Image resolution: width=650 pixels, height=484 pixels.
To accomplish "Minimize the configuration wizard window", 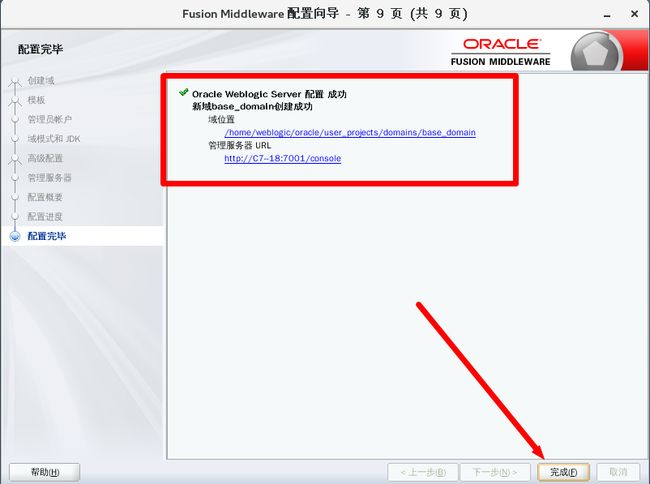I will [x=607, y=15].
